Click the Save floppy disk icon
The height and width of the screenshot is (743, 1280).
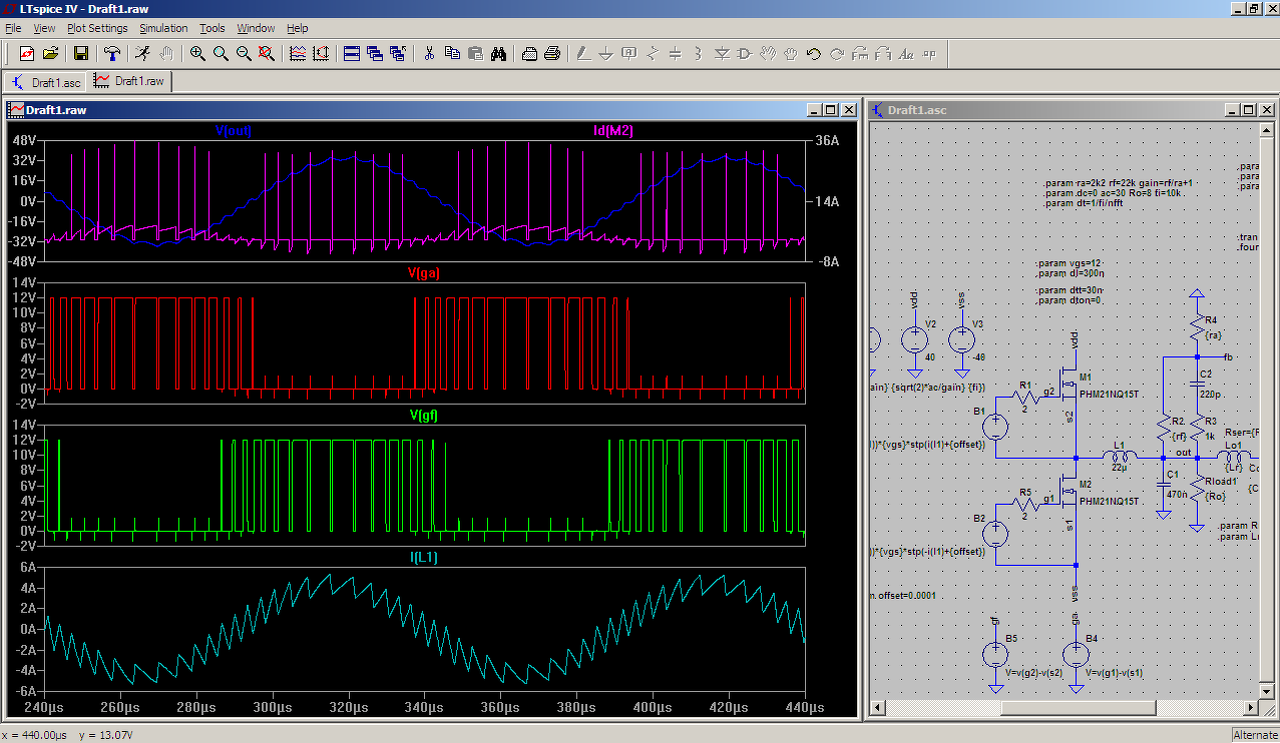click(x=81, y=53)
